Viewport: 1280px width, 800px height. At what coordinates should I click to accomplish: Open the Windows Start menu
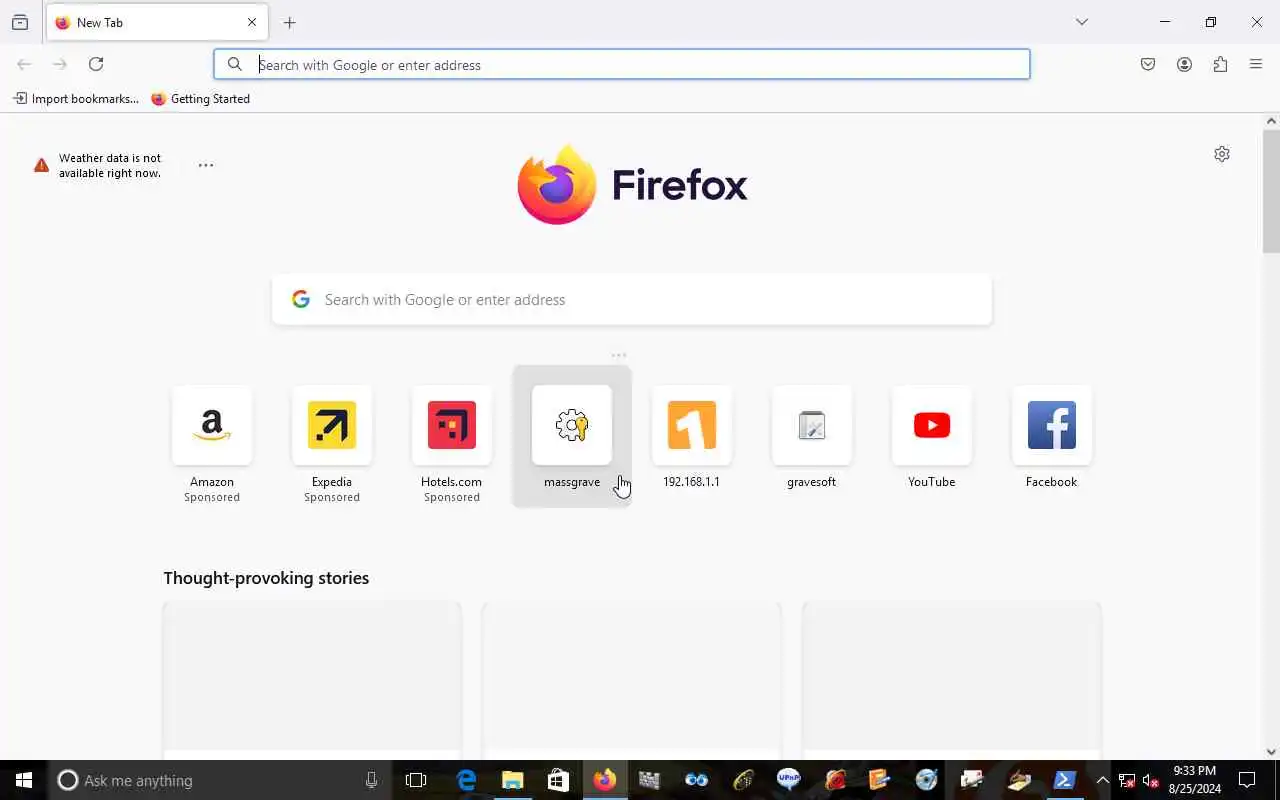(24, 780)
